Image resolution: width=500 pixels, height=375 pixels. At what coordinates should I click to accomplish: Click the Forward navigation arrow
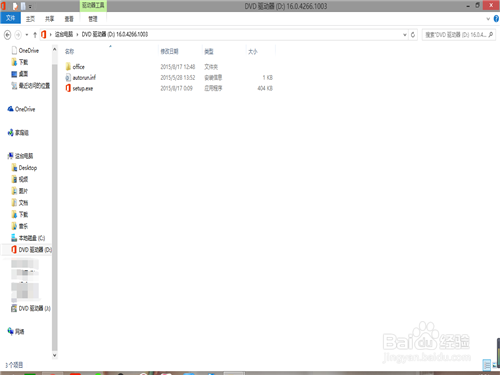coord(18,34)
